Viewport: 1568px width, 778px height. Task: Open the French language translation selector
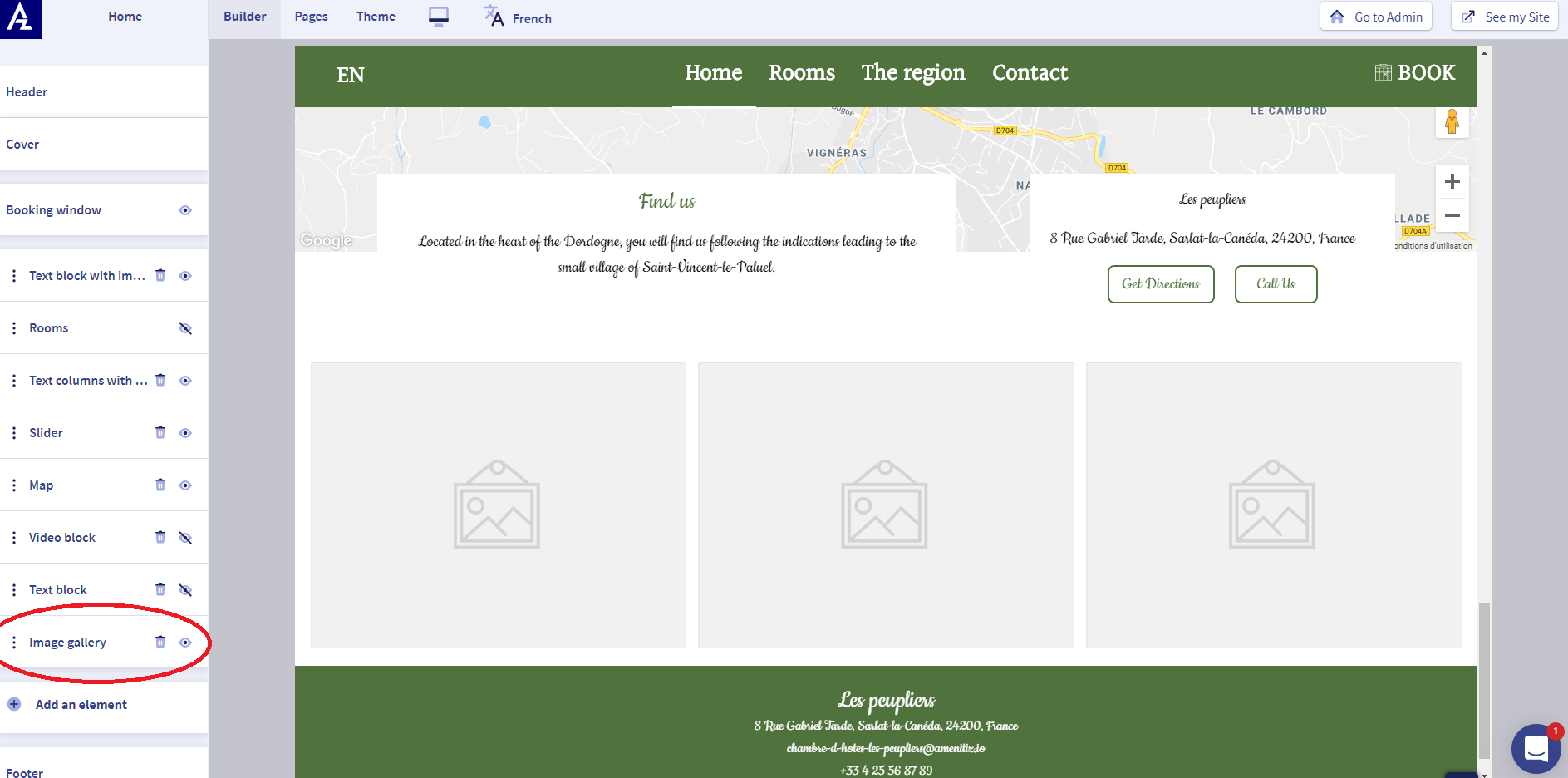pos(518,17)
